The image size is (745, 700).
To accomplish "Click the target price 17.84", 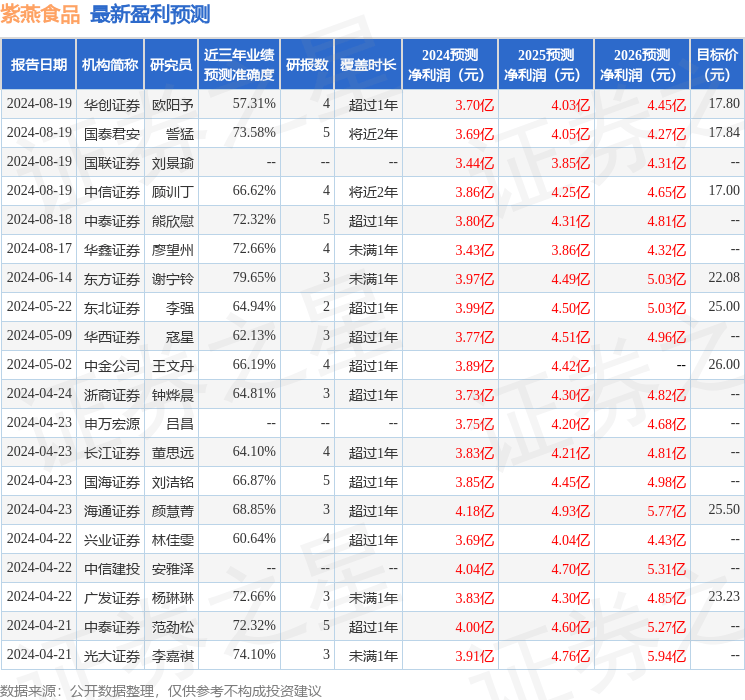I will point(724,133).
